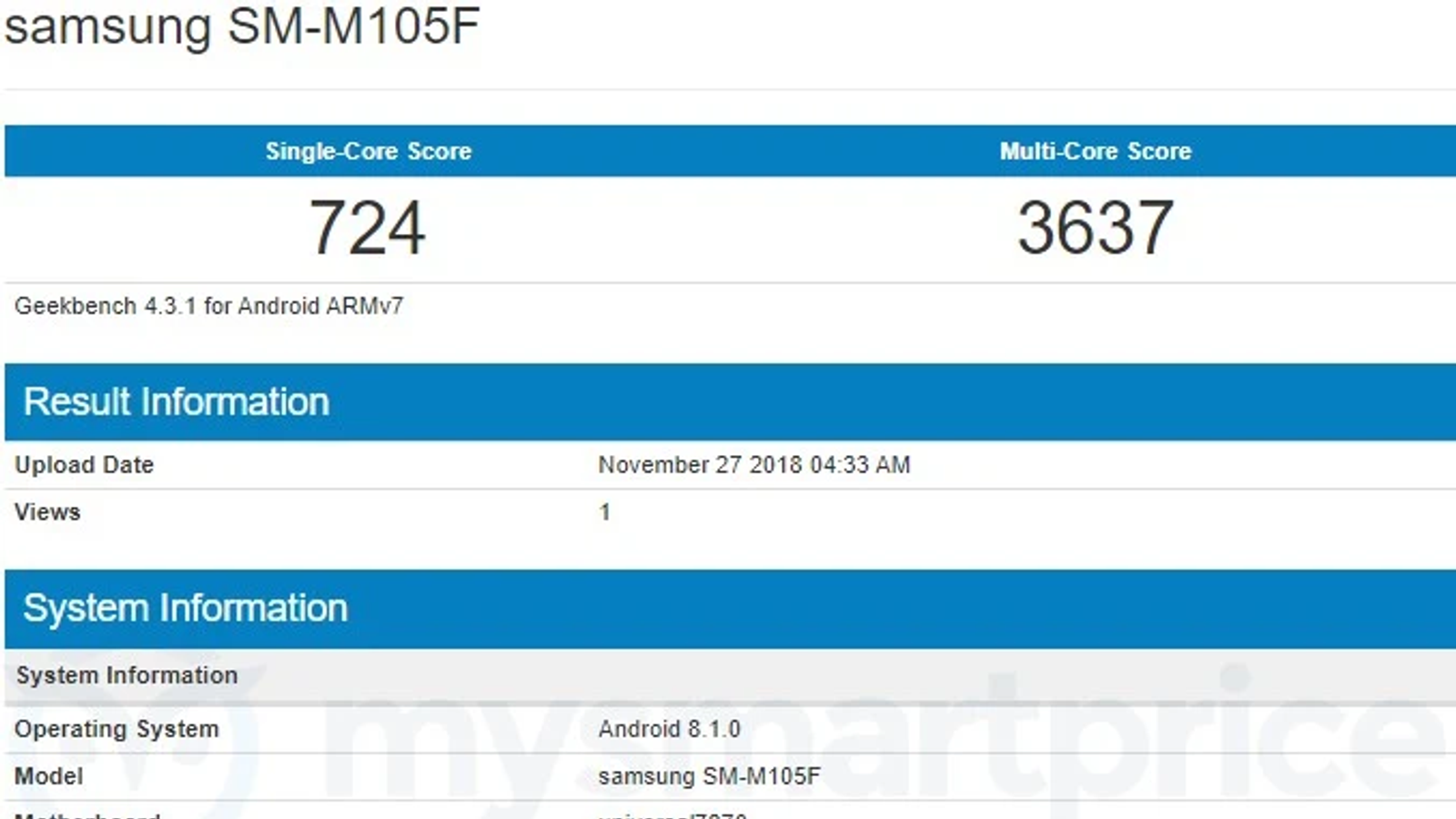Image resolution: width=1456 pixels, height=819 pixels.
Task: Click the "Upload Date" row label
Action: (x=85, y=465)
